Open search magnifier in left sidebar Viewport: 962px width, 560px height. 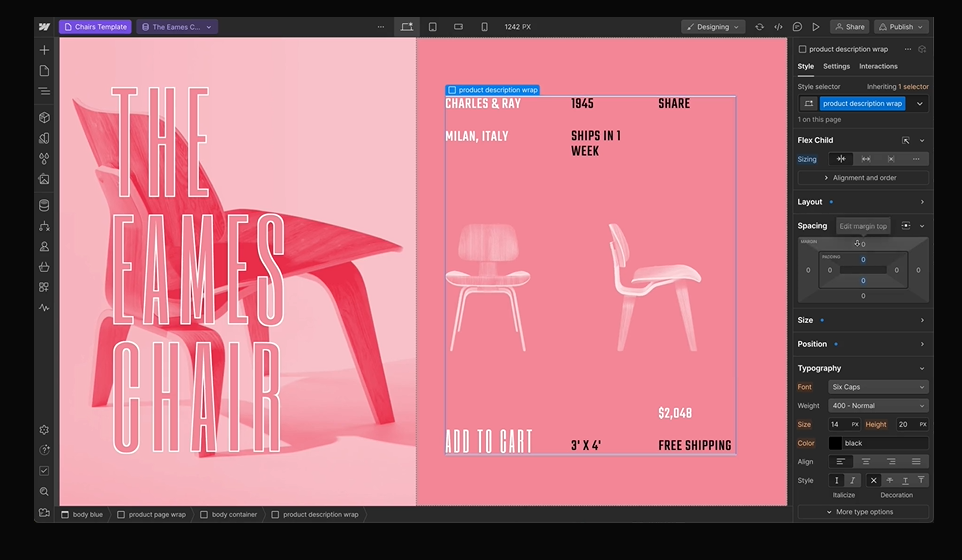44,491
